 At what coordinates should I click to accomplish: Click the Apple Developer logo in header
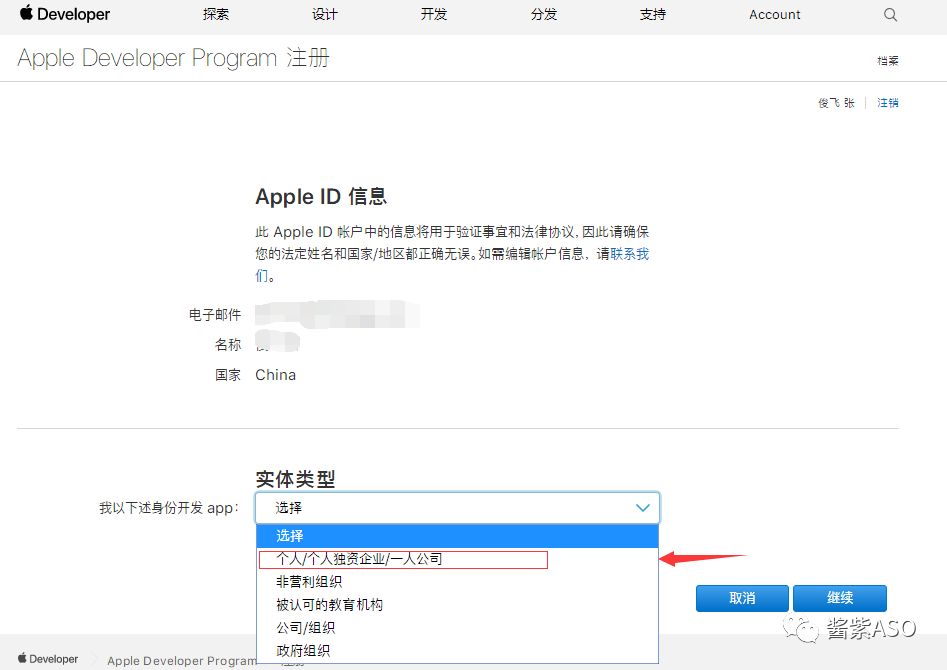tap(65, 14)
